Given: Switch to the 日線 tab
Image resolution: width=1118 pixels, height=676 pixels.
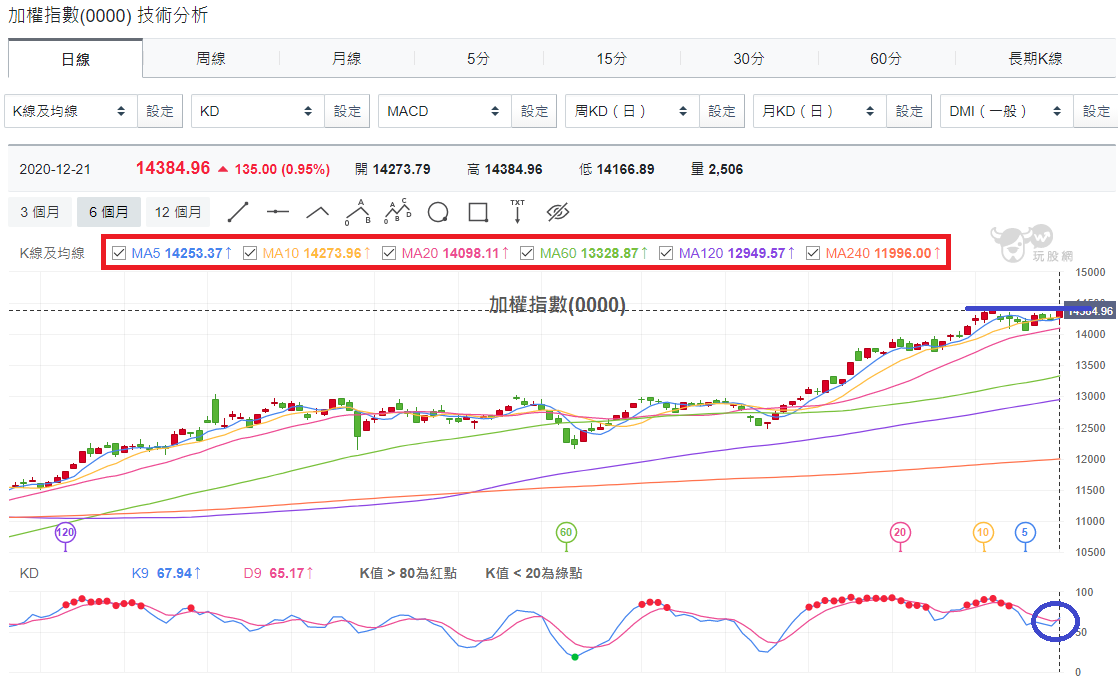Looking at the screenshot, I should [76, 59].
